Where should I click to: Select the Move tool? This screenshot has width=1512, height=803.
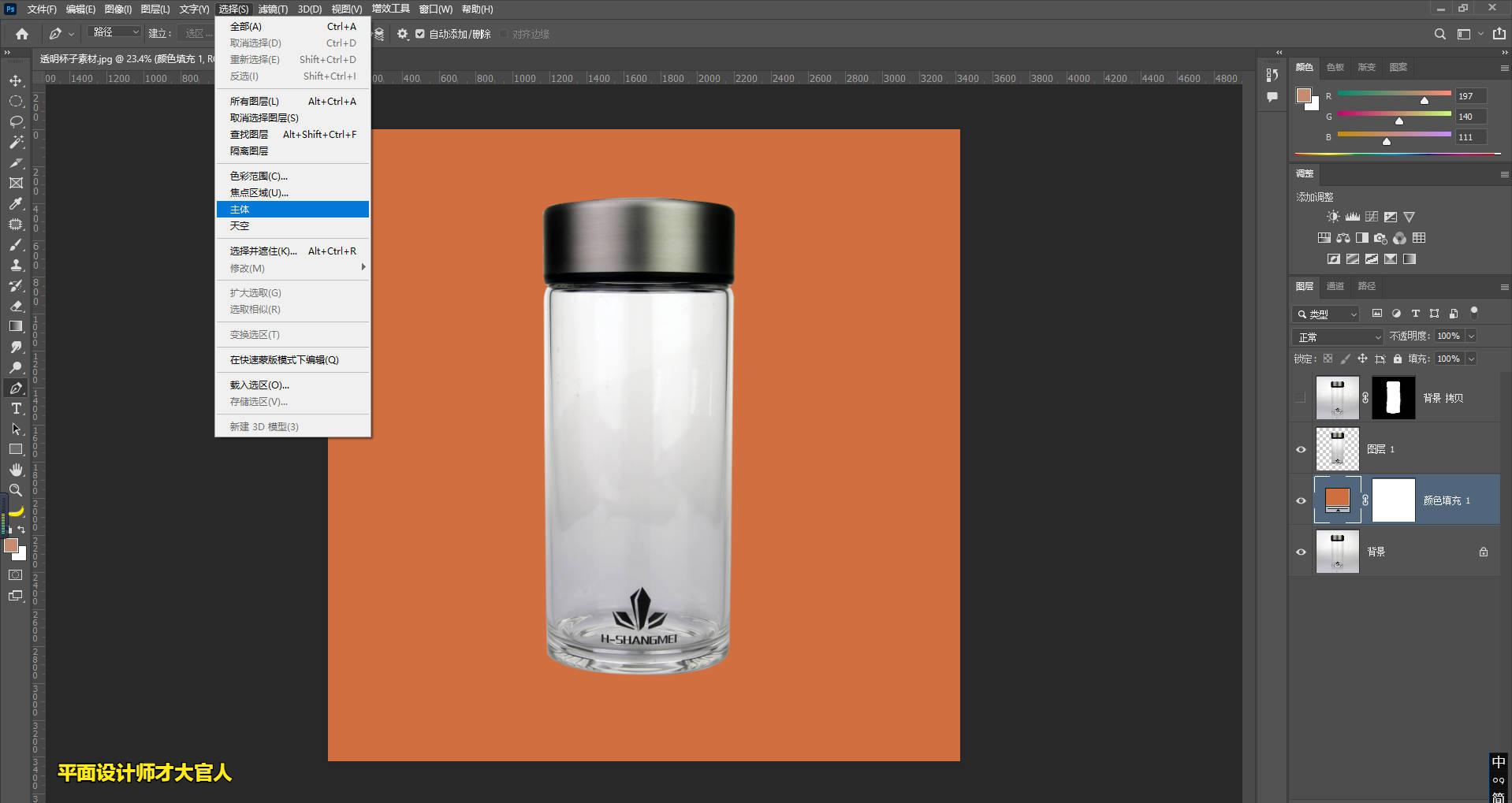pos(16,81)
